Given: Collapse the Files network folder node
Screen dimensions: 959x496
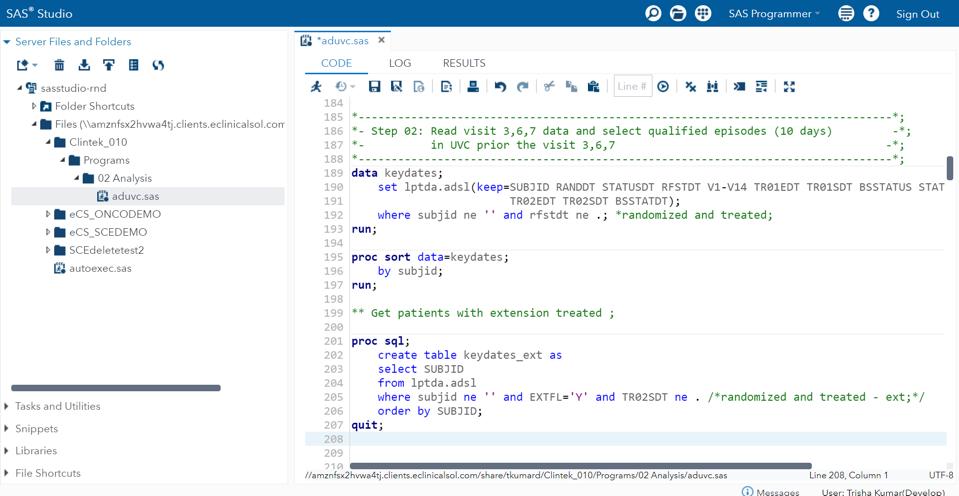Looking at the screenshot, I should coord(34,124).
